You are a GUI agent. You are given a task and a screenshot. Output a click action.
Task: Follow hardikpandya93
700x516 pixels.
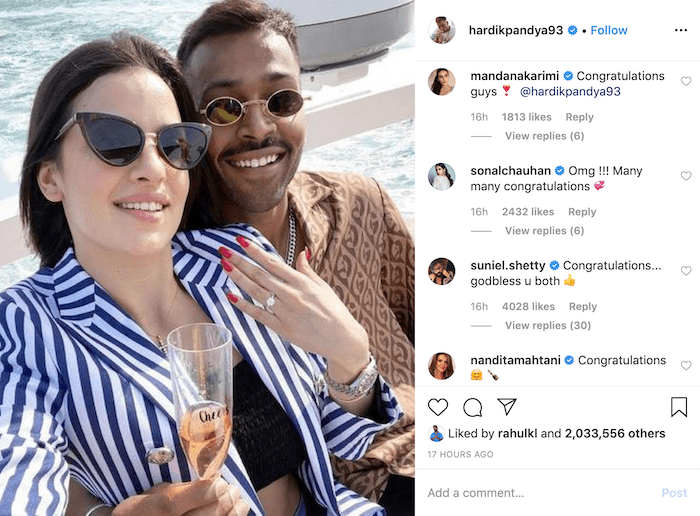608,30
